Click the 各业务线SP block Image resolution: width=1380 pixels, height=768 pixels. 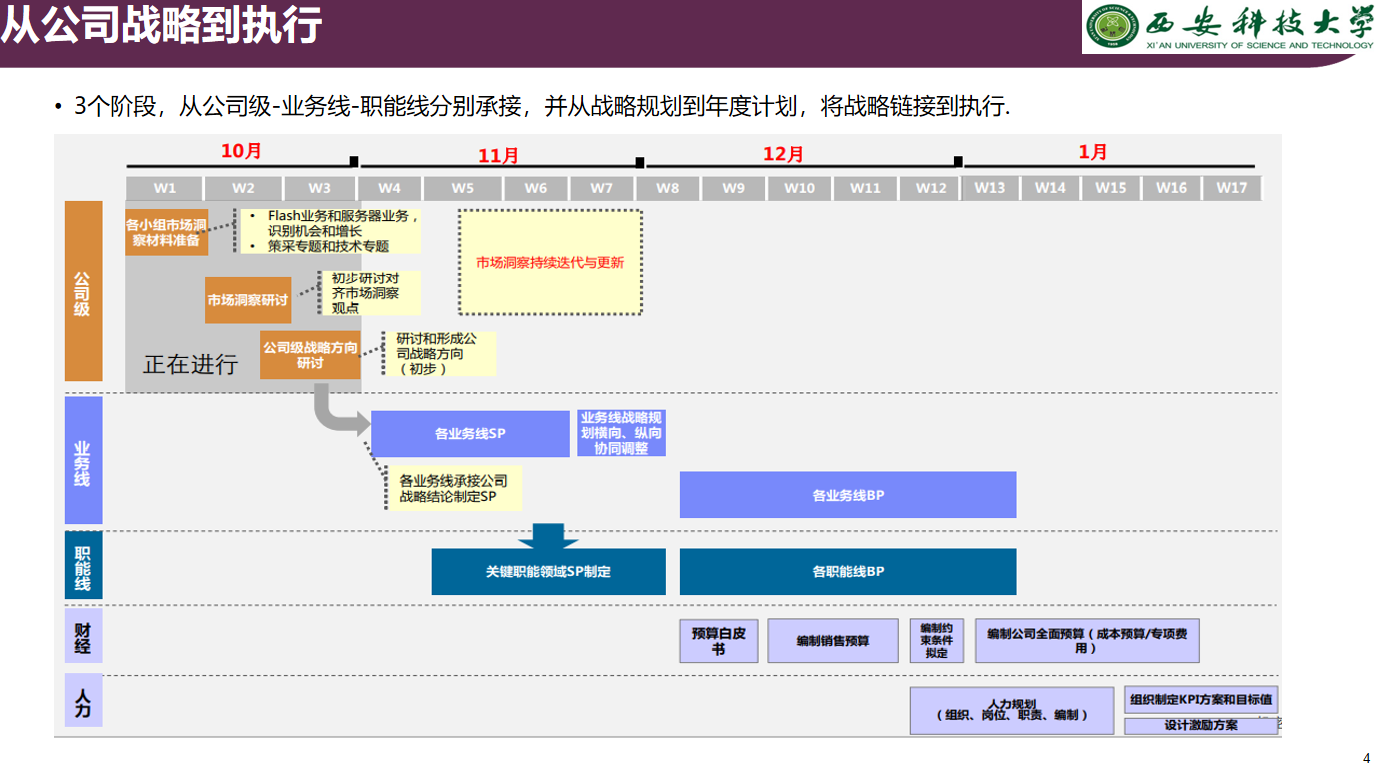[x=470, y=434]
